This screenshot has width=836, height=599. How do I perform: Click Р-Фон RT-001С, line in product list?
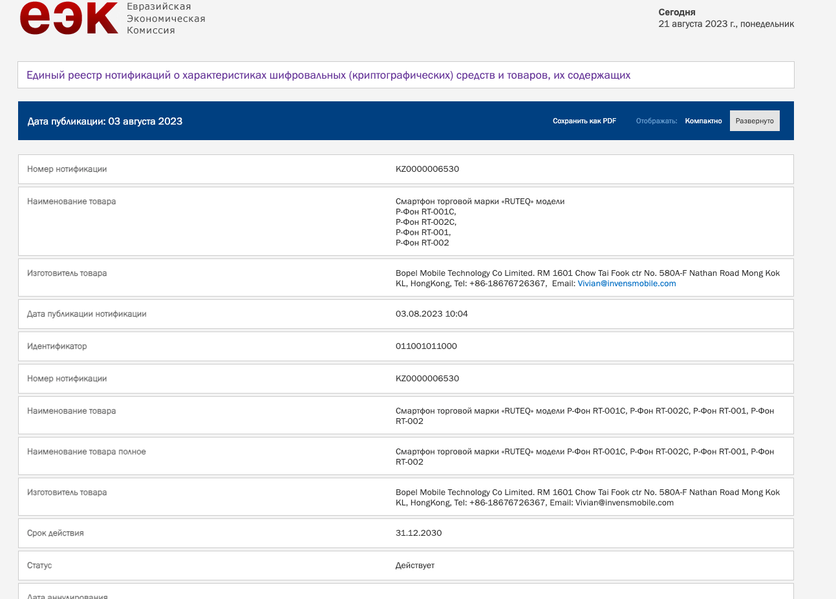point(426,212)
